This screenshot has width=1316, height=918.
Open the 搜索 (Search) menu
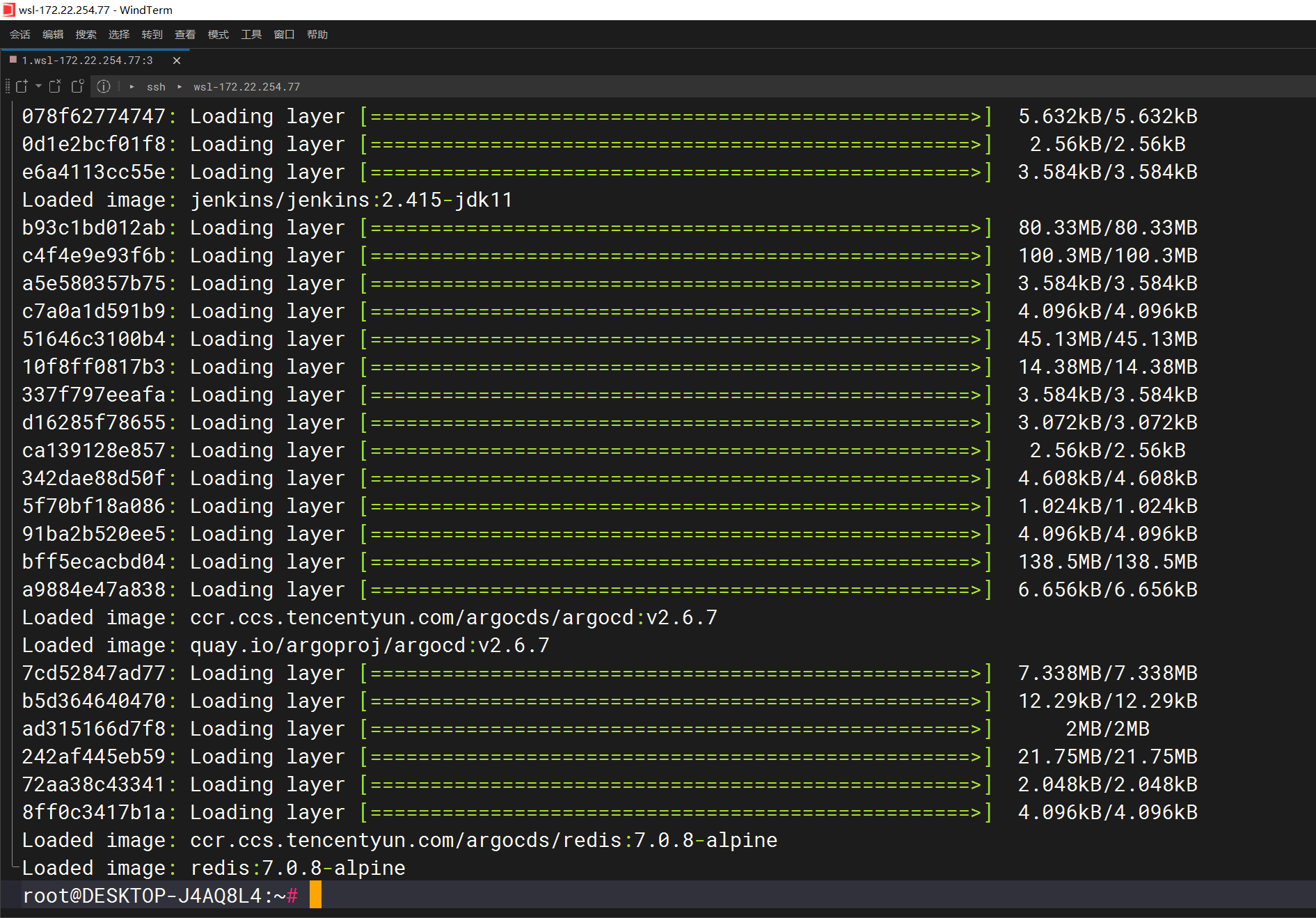tap(86, 34)
